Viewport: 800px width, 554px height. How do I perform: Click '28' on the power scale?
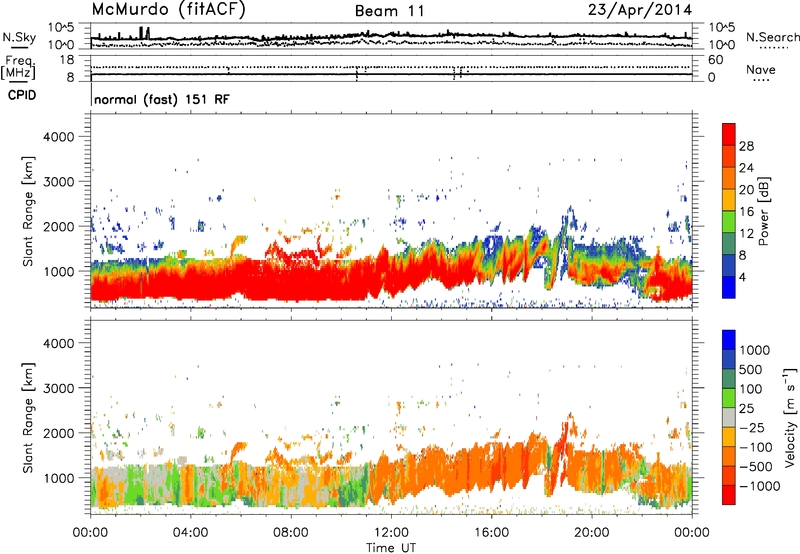[746, 146]
